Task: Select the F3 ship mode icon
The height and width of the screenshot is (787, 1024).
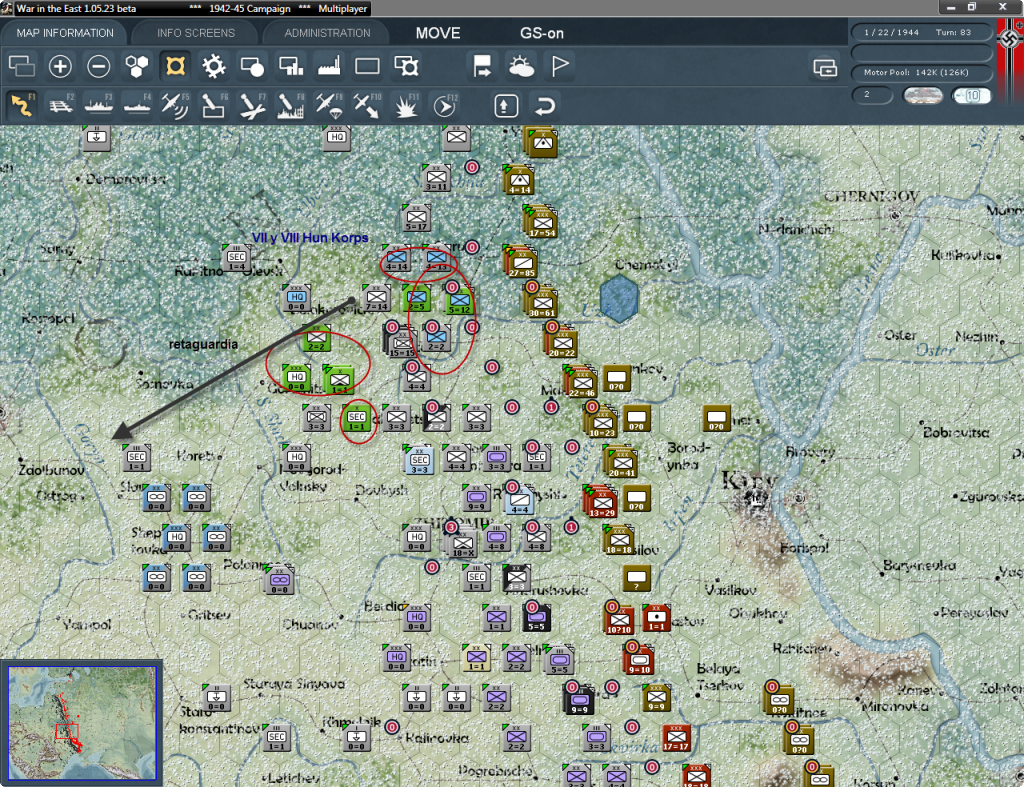Action: [x=99, y=105]
